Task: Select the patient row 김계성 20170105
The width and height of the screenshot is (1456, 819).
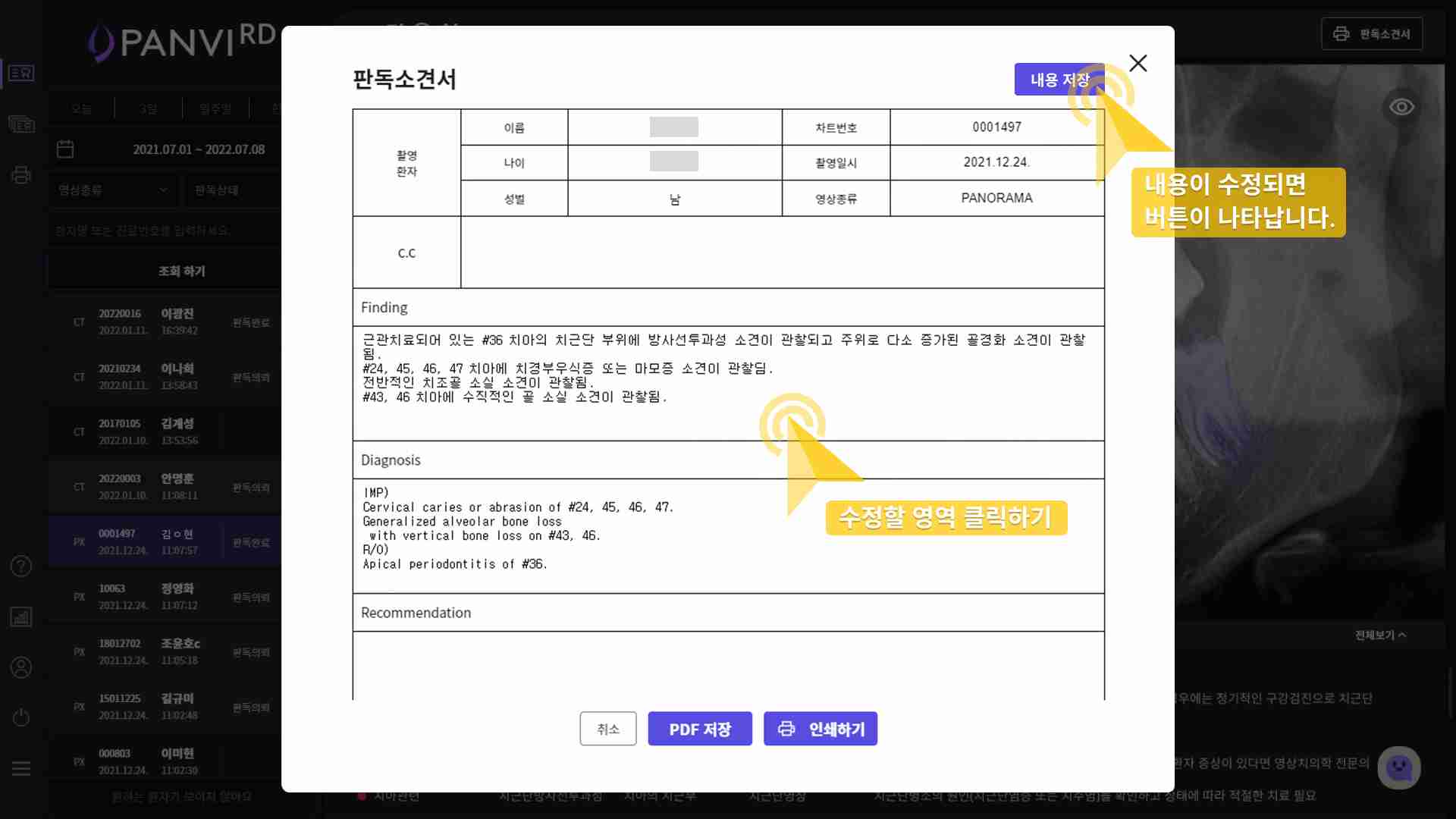Action: click(165, 431)
